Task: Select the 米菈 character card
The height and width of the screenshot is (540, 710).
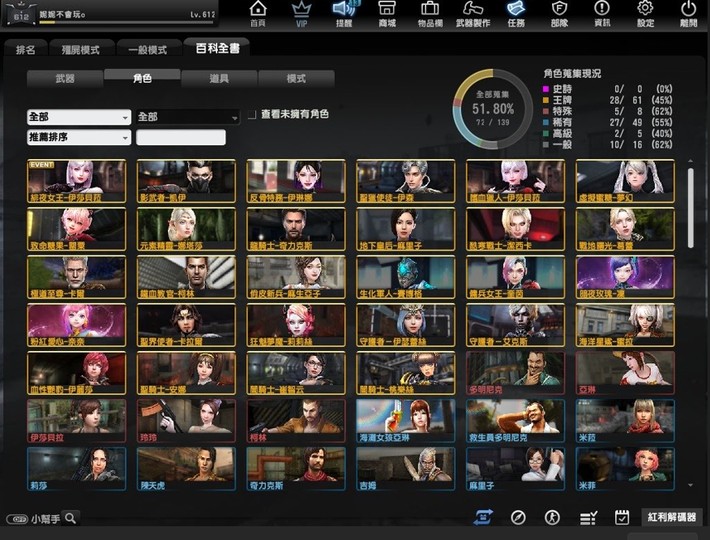Action: (x=625, y=421)
